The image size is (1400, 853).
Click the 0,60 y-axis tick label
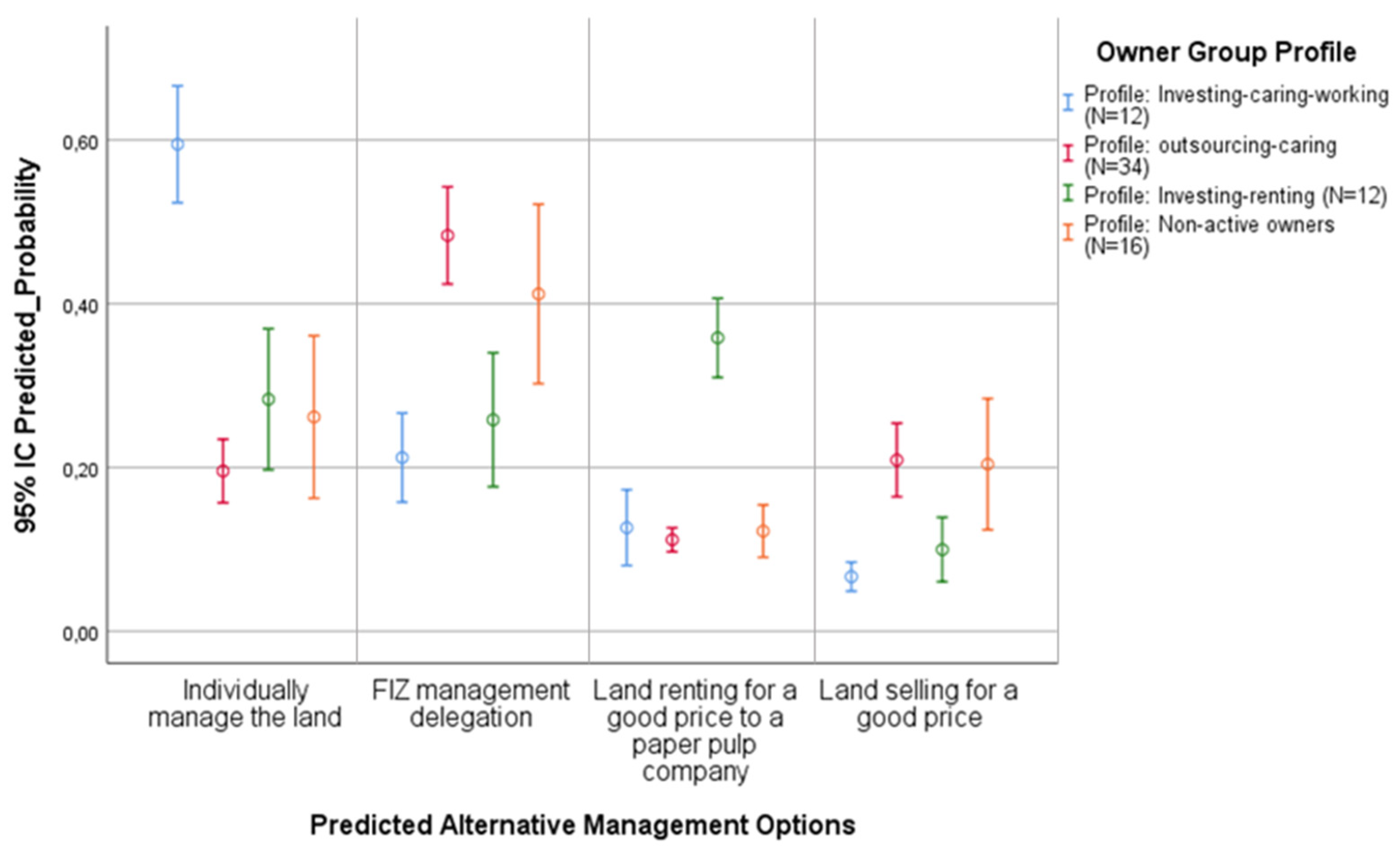point(79,143)
